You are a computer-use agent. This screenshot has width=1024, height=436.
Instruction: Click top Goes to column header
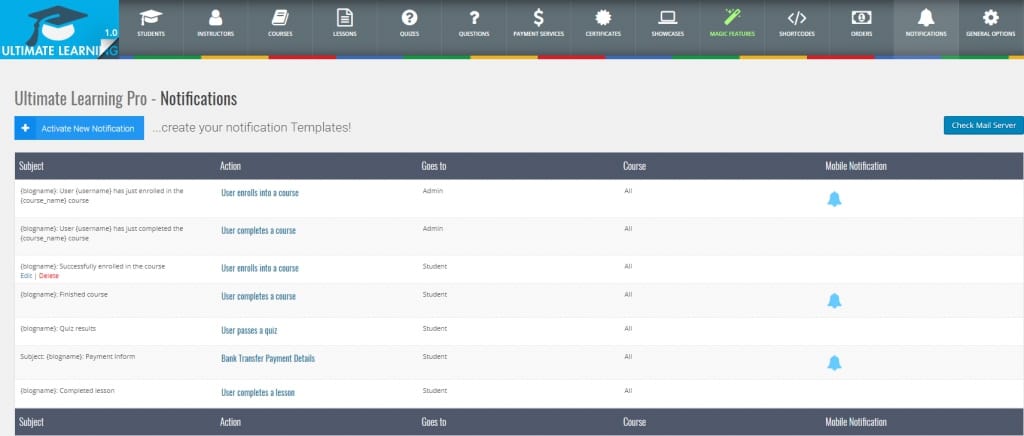tap(434, 166)
